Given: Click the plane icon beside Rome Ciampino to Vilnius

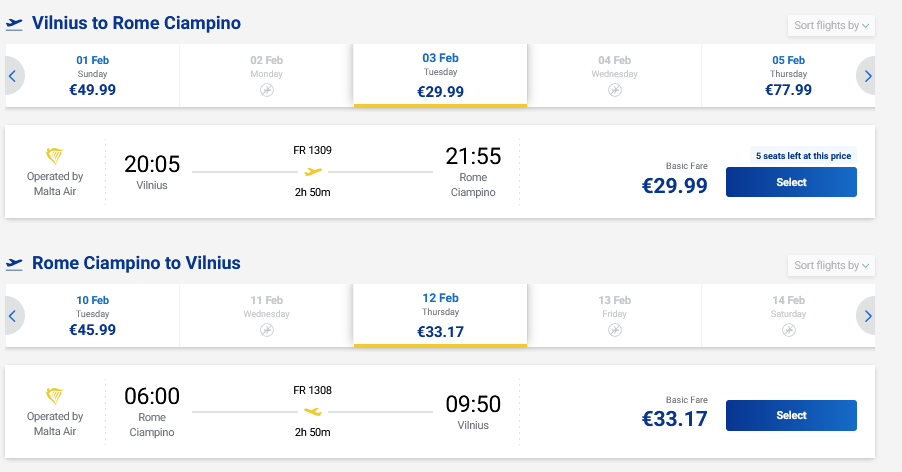Looking at the screenshot, I should click(14, 264).
